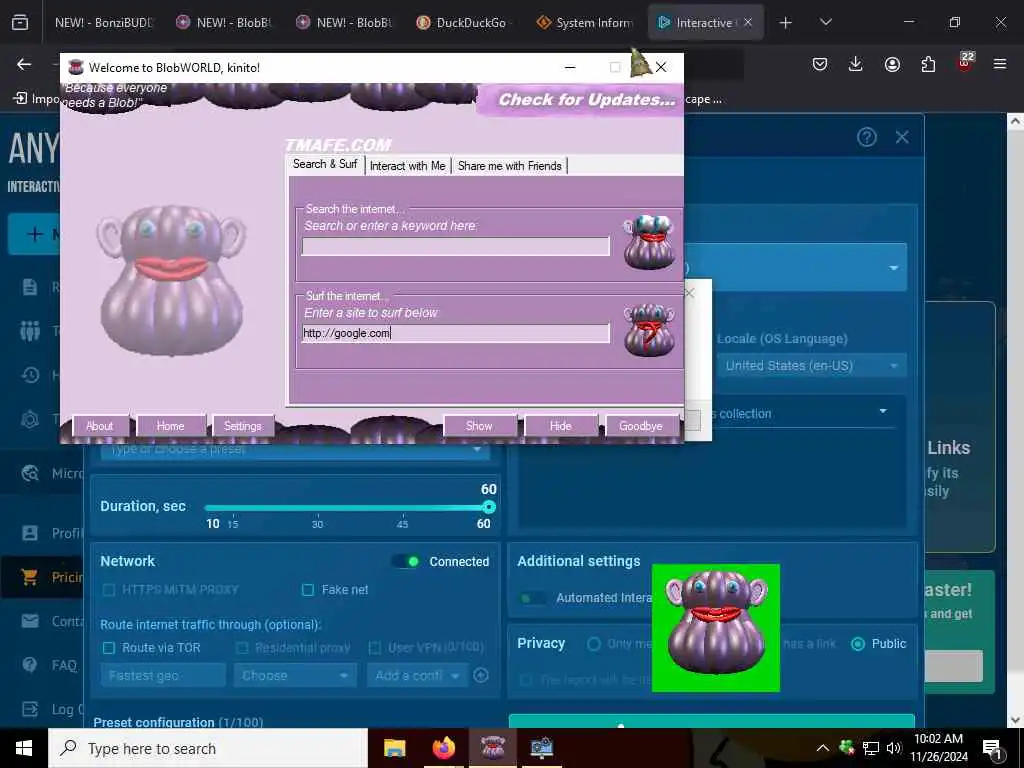
Task: Enable Route via TOR checkbox
Action: point(109,648)
